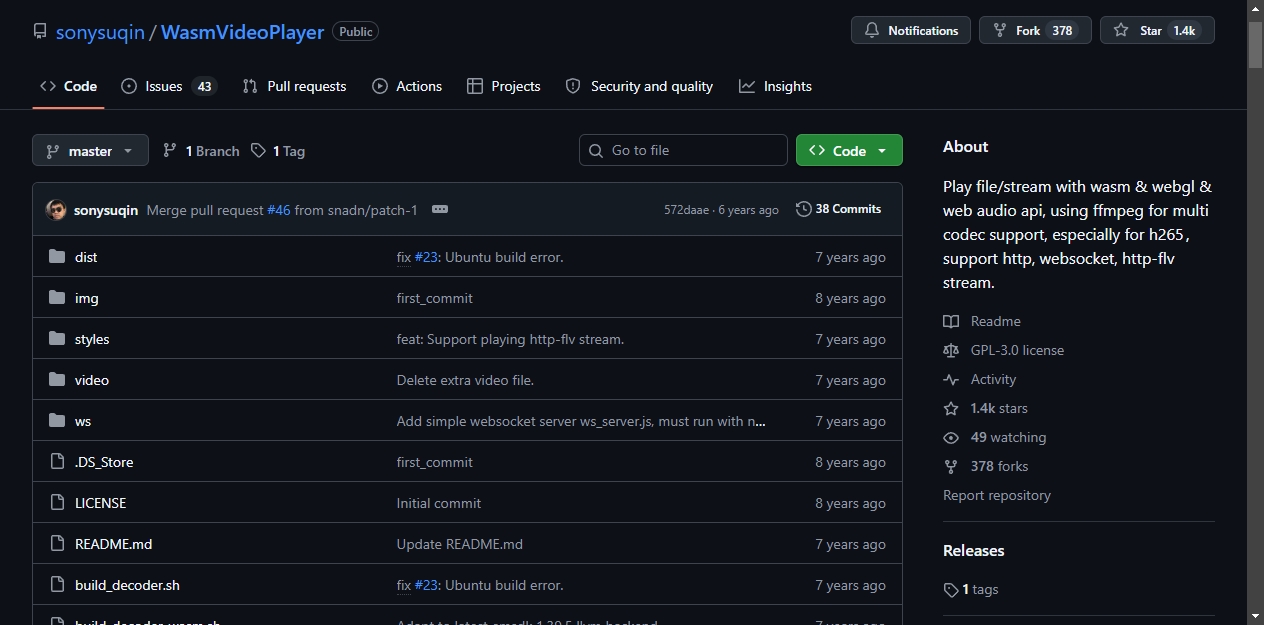Click commit message 'Update README.md'
The width and height of the screenshot is (1264, 625).
click(x=460, y=544)
